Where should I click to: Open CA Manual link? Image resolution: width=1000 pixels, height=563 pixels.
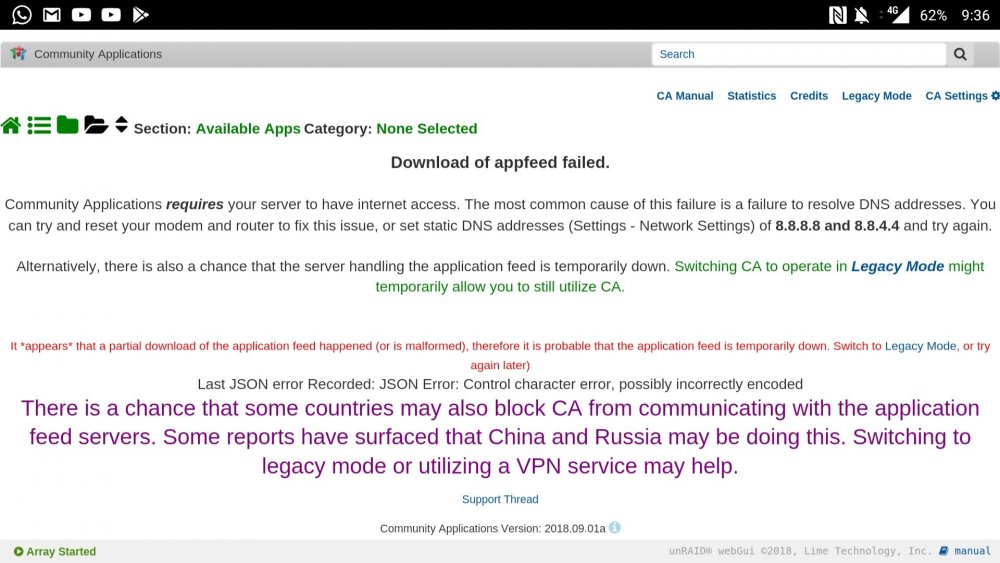click(685, 96)
